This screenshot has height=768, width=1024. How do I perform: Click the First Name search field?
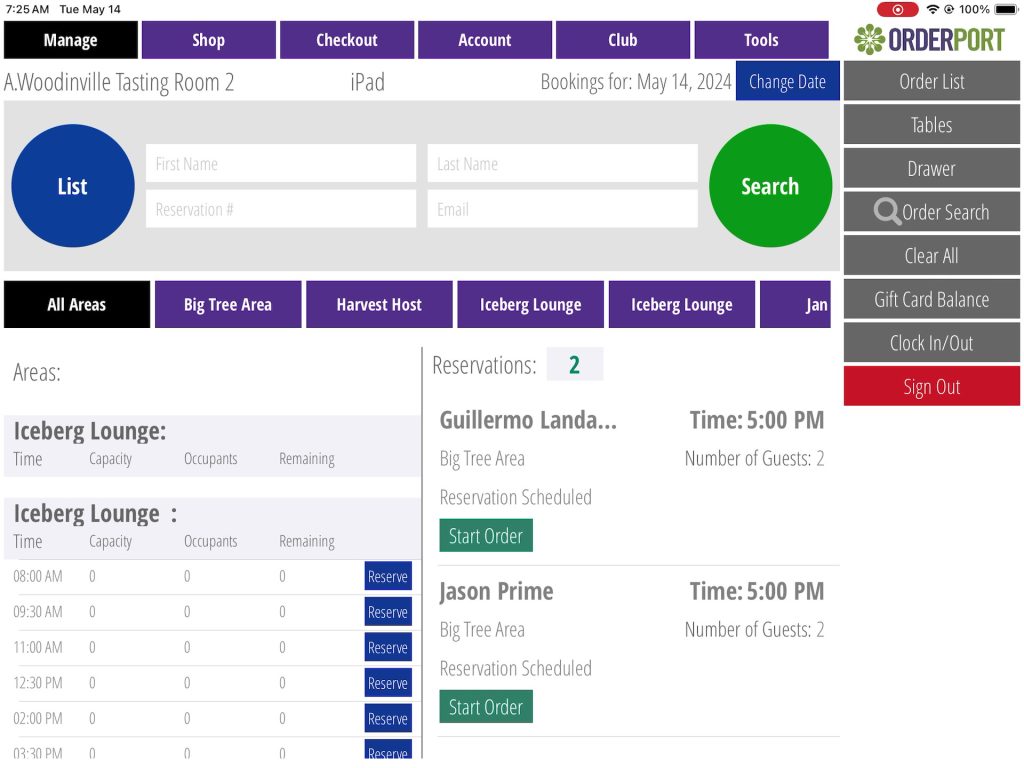point(280,164)
